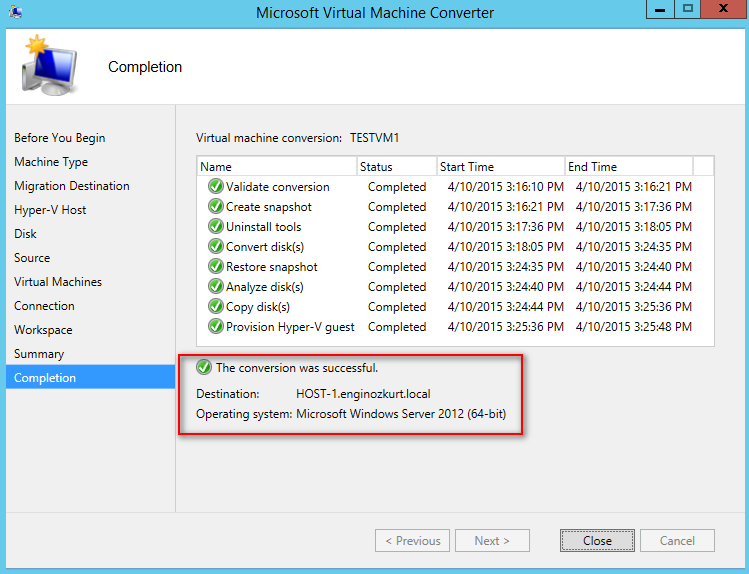Click the Cancel button

pos(677,541)
